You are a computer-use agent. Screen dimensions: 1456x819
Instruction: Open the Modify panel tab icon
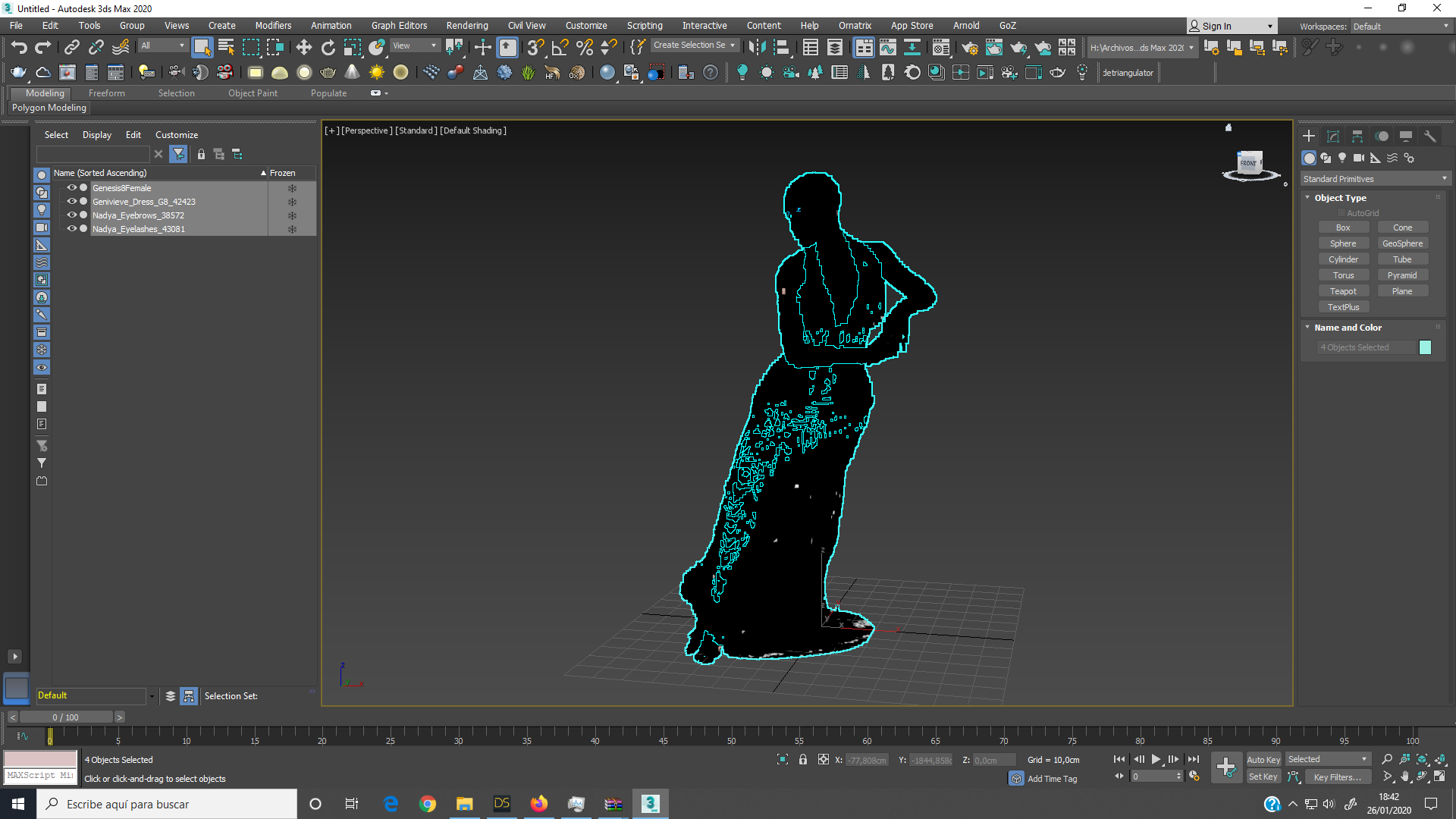point(1332,136)
